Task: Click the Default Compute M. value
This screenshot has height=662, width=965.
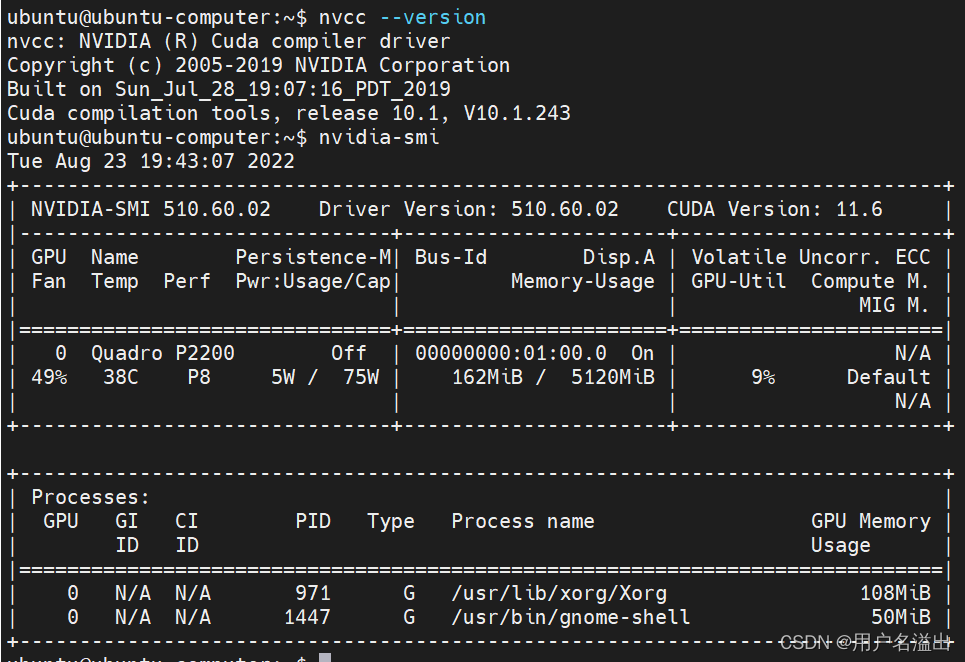Action: [x=888, y=377]
